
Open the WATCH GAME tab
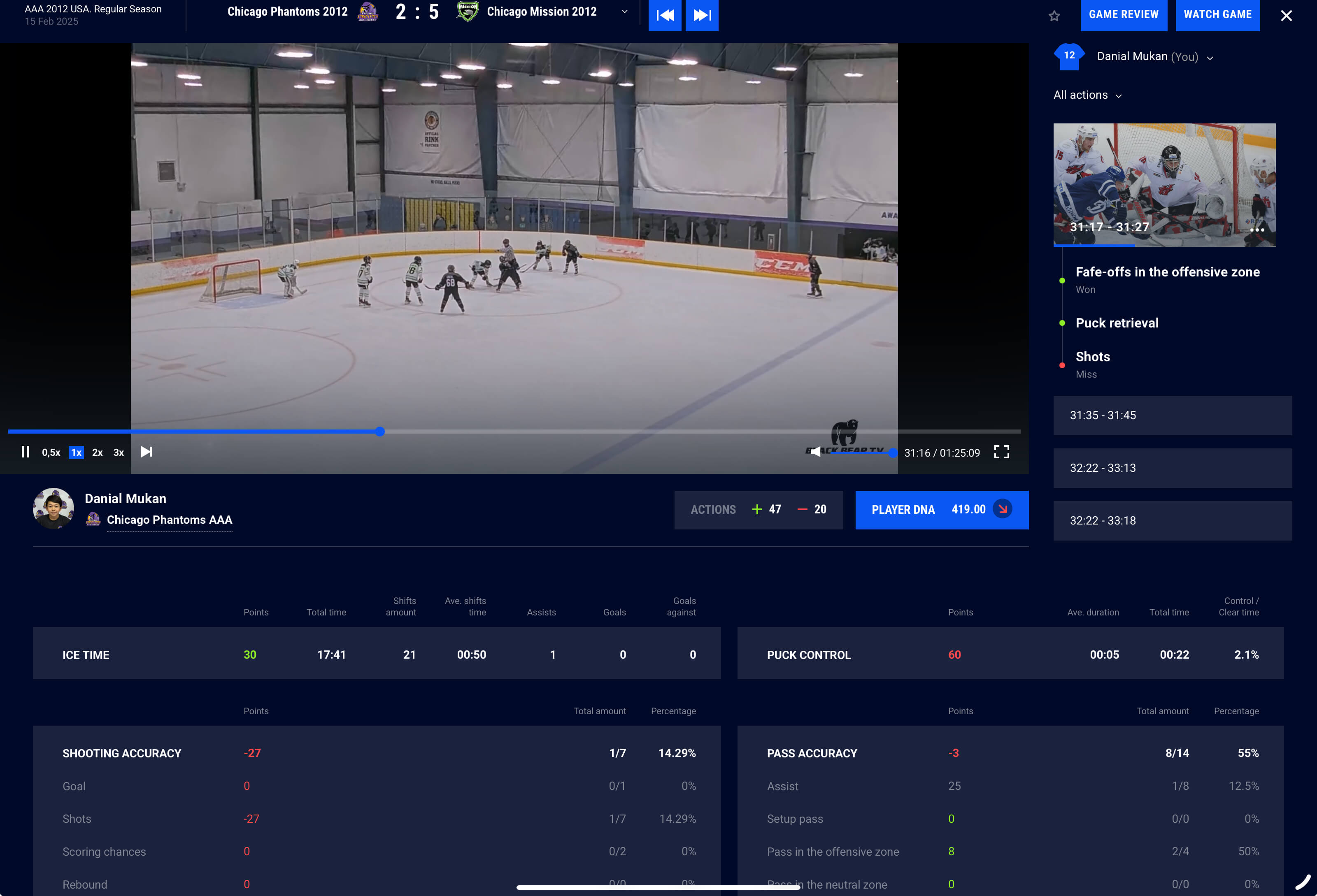(1217, 15)
